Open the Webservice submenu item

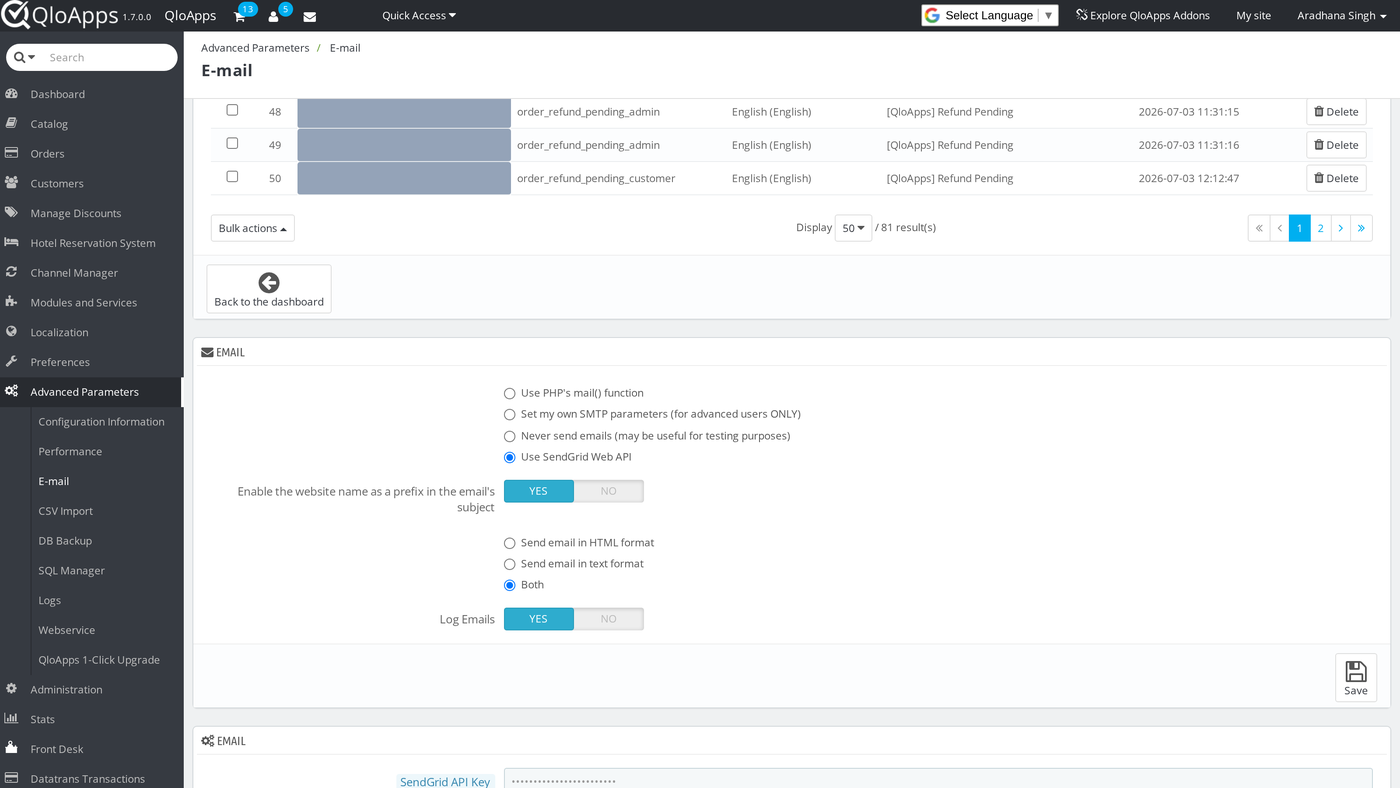(66, 630)
